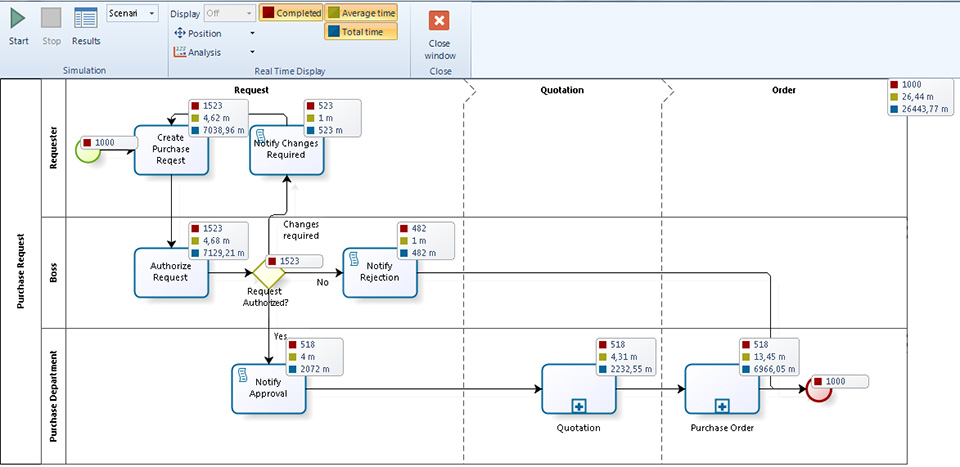This screenshot has height=467, width=960.
Task: Click the Boss lane header
Action: point(53,272)
